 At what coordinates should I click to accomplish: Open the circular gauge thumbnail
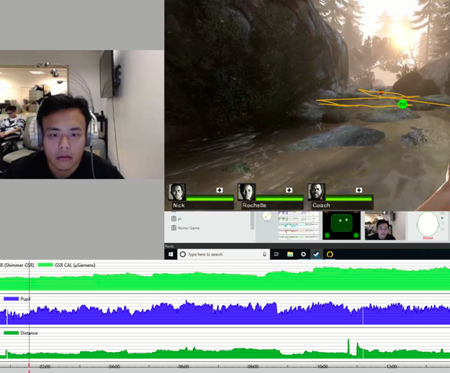(428, 226)
